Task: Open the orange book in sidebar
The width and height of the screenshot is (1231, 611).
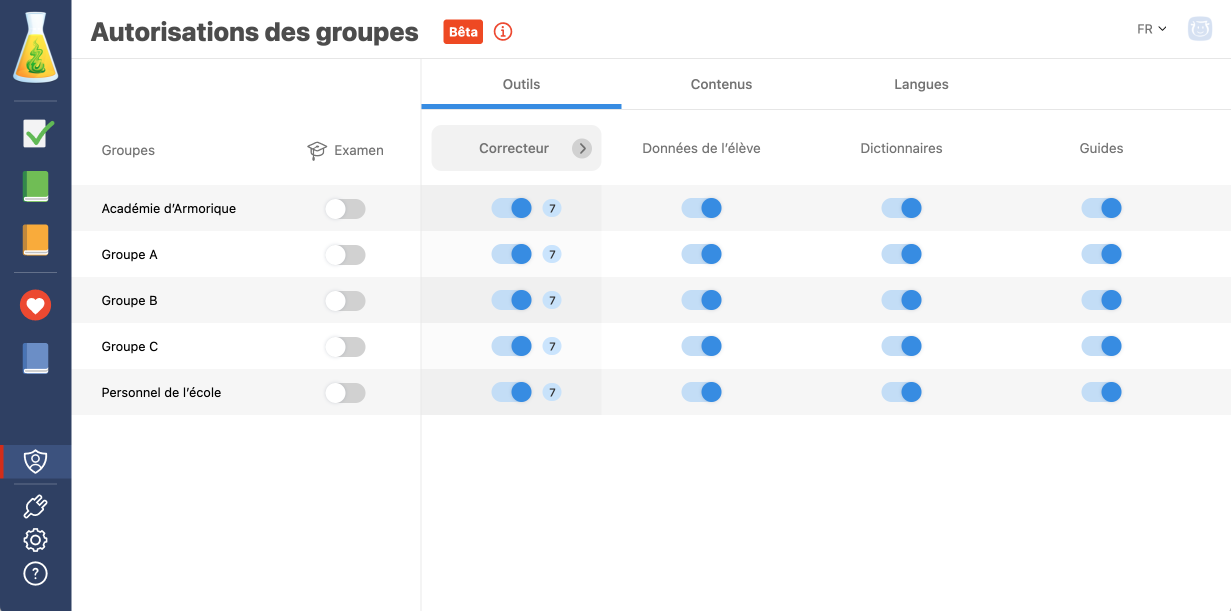Action: click(x=36, y=240)
